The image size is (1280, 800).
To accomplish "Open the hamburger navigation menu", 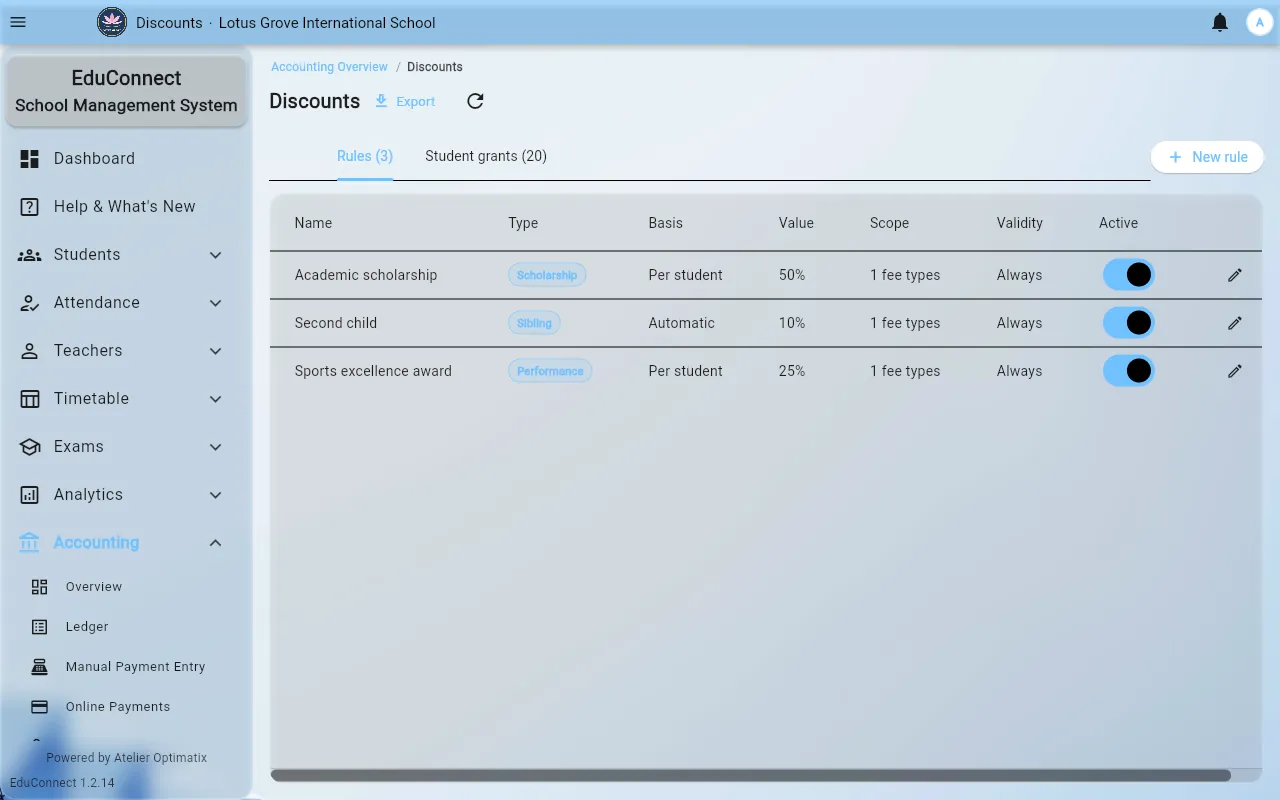I will point(18,22).
